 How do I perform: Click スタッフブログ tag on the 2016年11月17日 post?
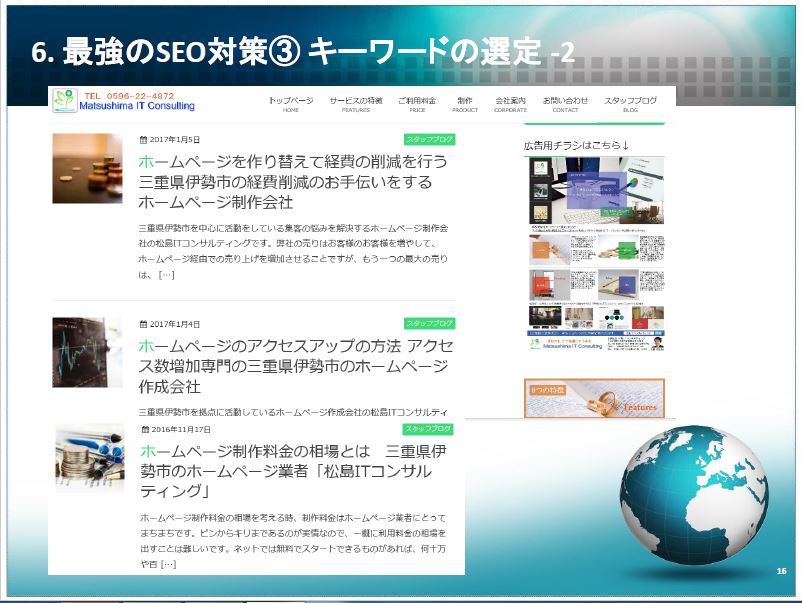tap(429, 429)
